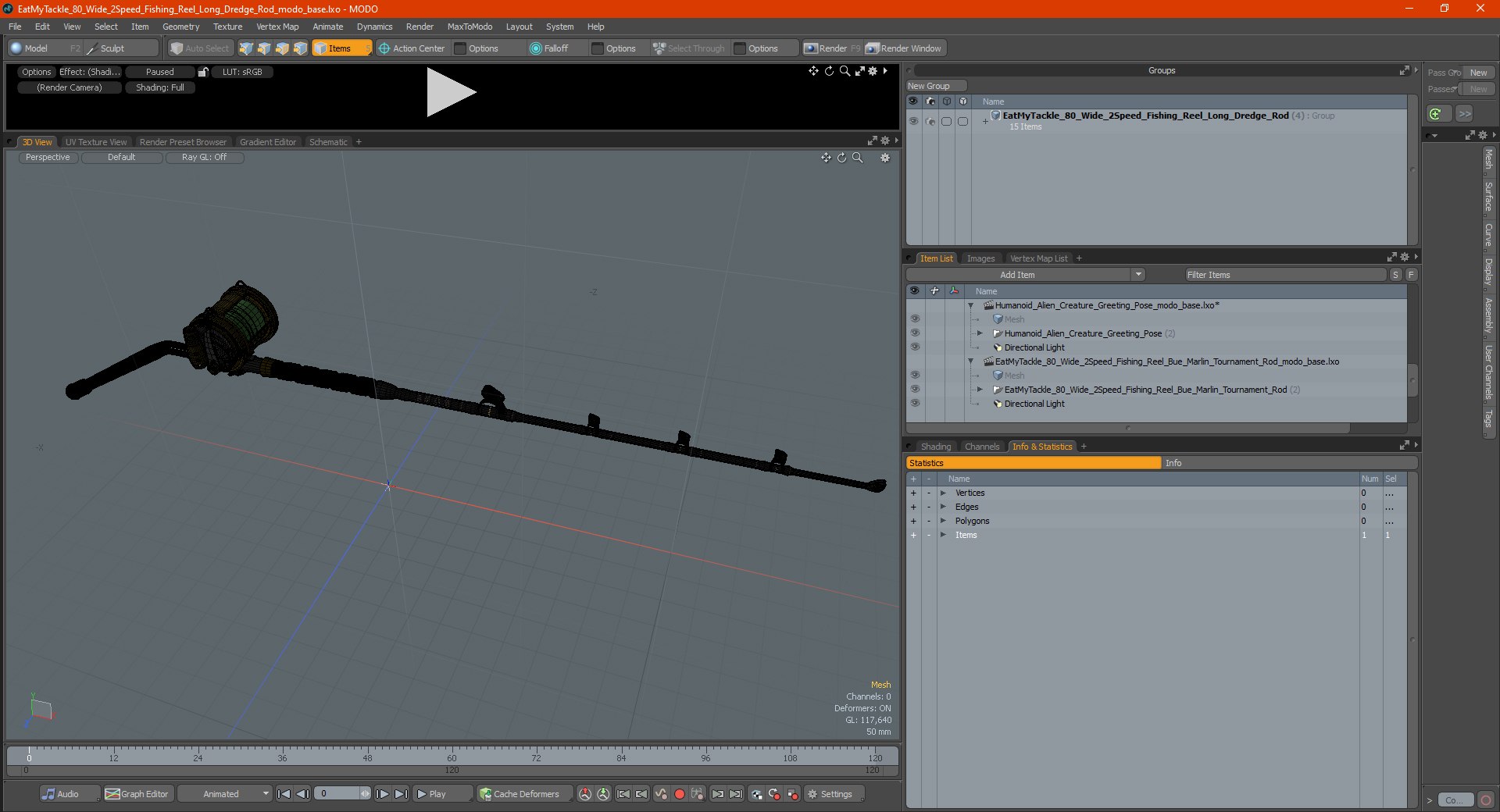The width and height of the screenshot is (1500, 812).
Task: Open the 3D viewport settings gear
Action: tap(885, 158)
